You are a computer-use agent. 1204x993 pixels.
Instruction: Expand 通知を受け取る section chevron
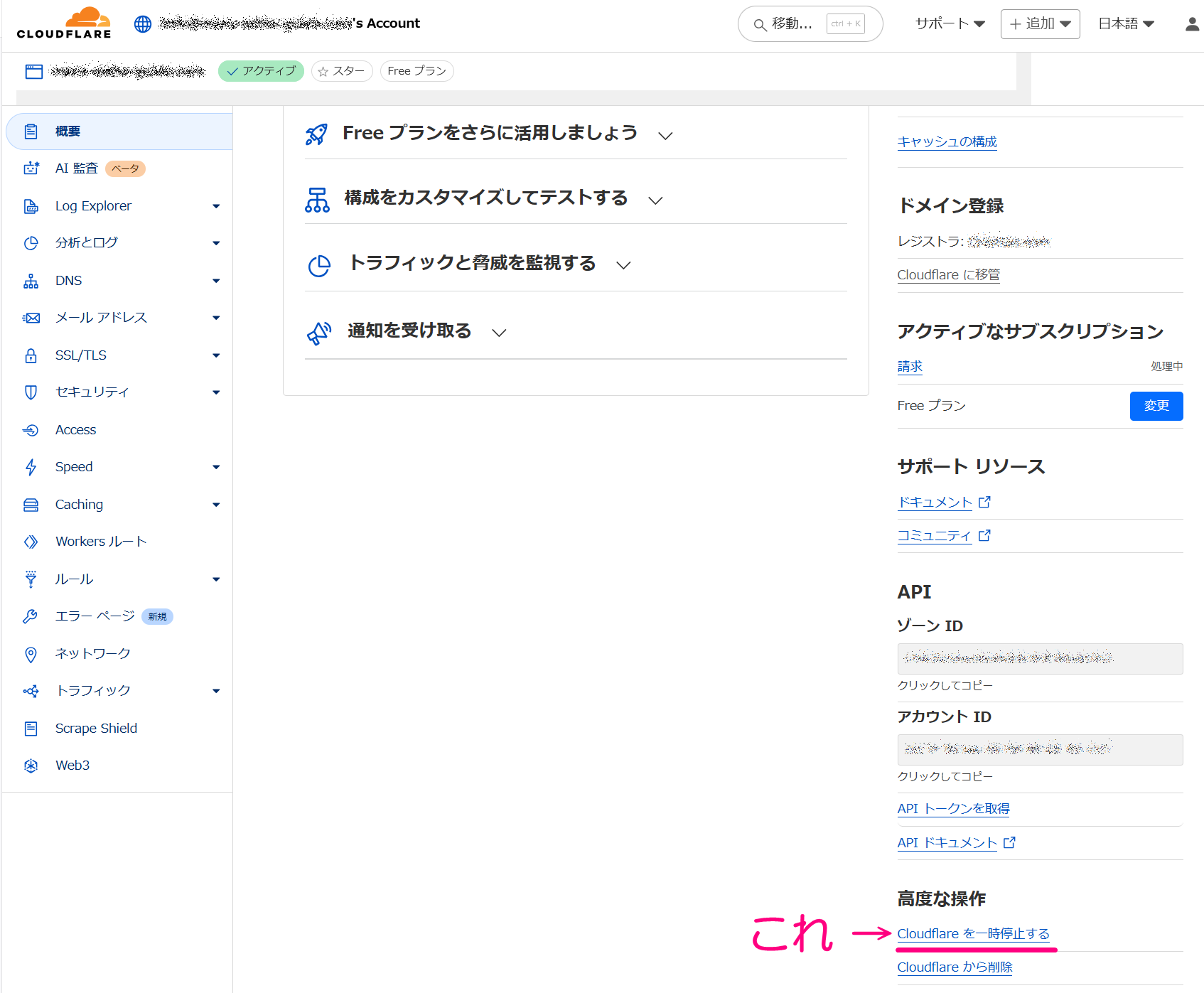(499, 332)
